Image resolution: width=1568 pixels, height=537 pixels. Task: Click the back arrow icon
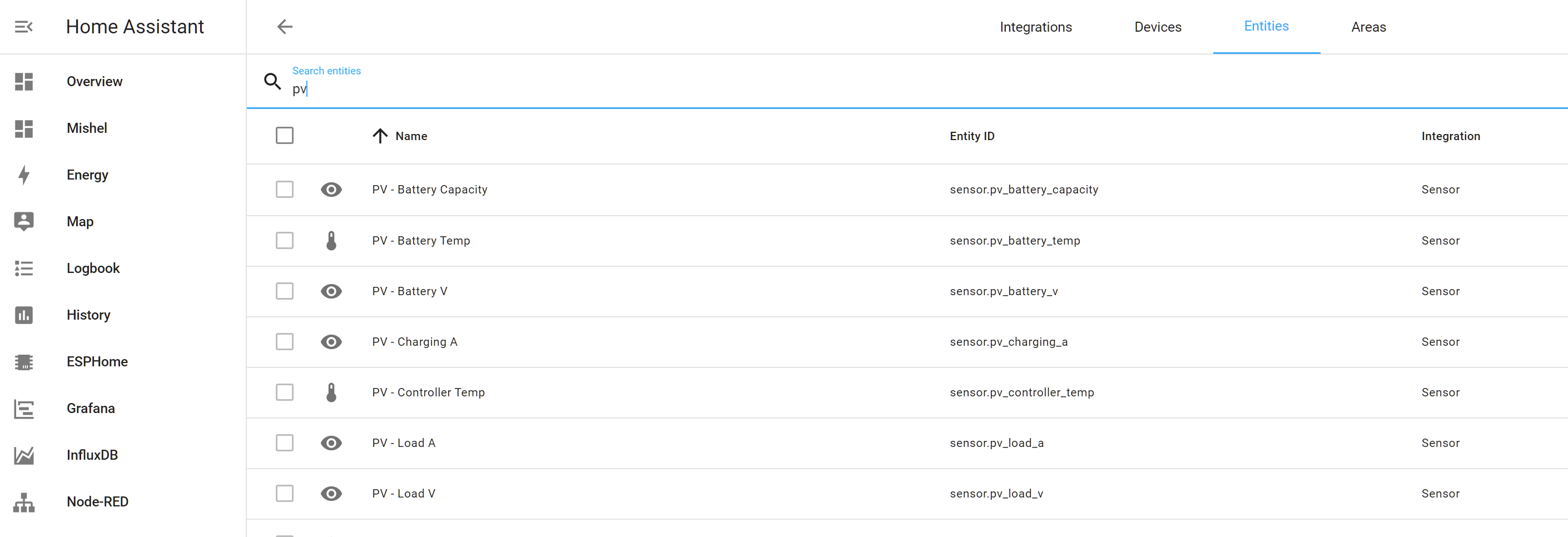click(x=285, y=27)
